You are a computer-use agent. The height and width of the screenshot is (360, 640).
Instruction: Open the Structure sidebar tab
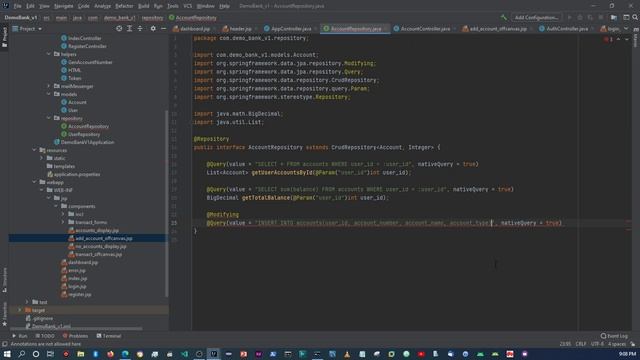click(4, 280)
